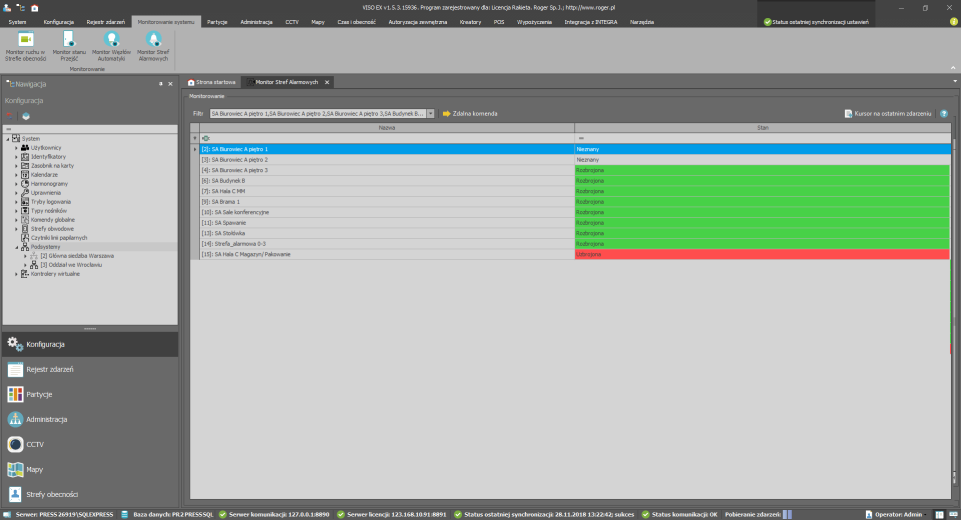Go to Strefy obecności in sidebar
The height and width of the screenshot is (520, 961).
click(x=50, y=494)
